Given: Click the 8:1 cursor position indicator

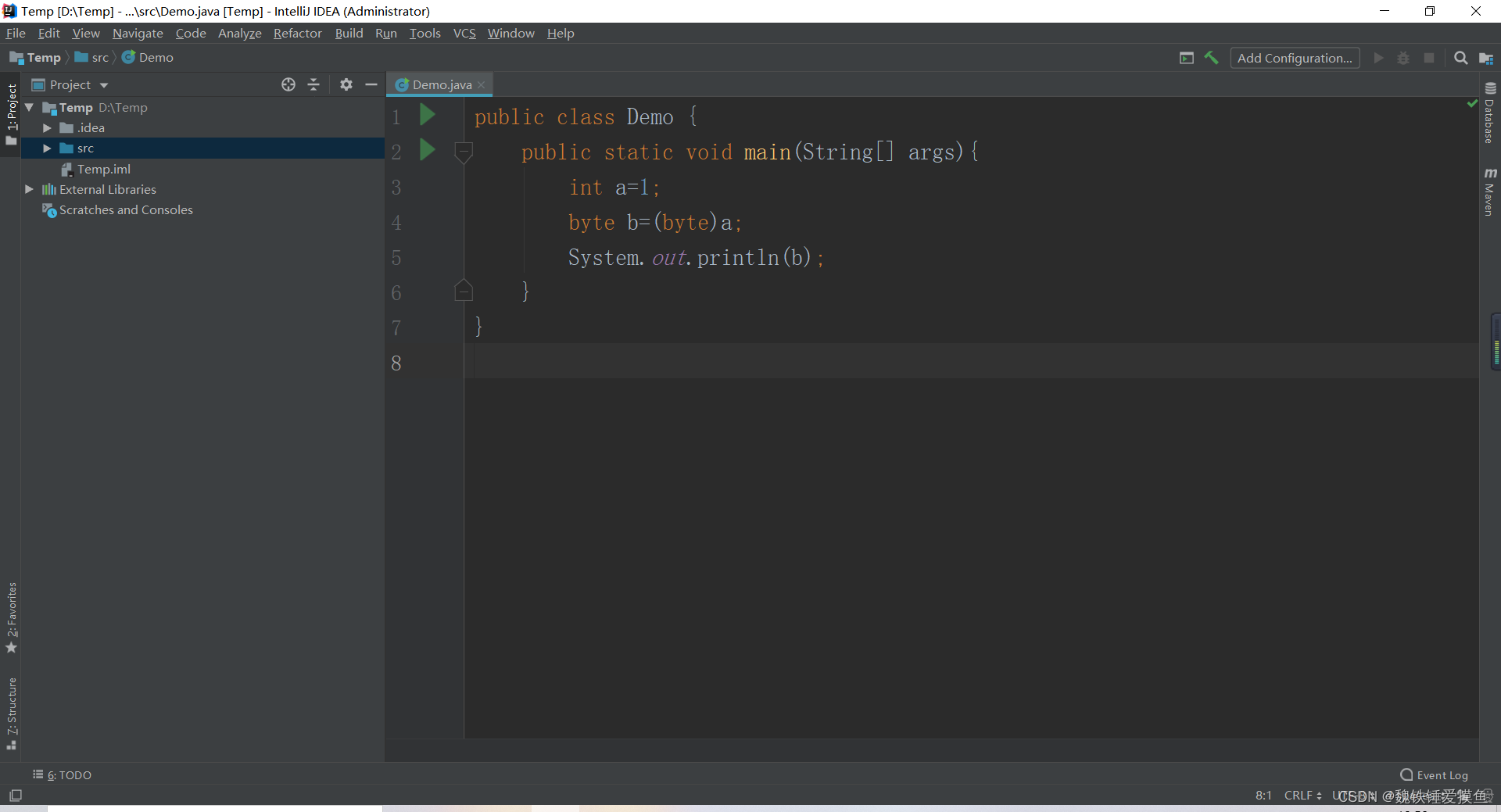Looking at the screenshot, I should 1263,796.
